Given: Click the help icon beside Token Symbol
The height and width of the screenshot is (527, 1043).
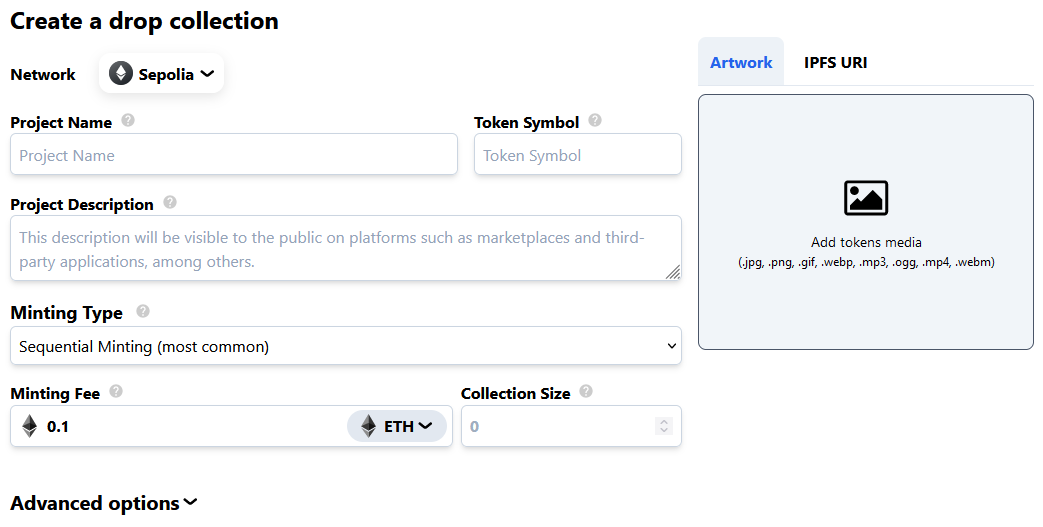Looking at the screenshot, I should tap(595, 121).
